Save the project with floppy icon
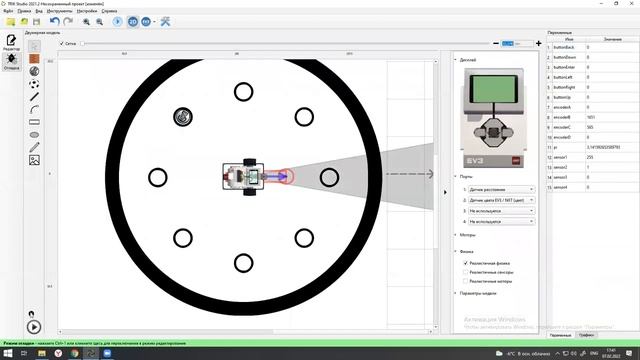 pyautogui.click(x=37, y=22)
